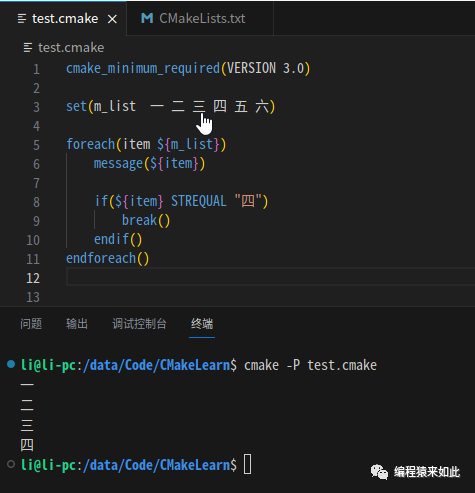475x493 pixels.
Task: Click the blue terminal command status dot
Action: (11, 364)
